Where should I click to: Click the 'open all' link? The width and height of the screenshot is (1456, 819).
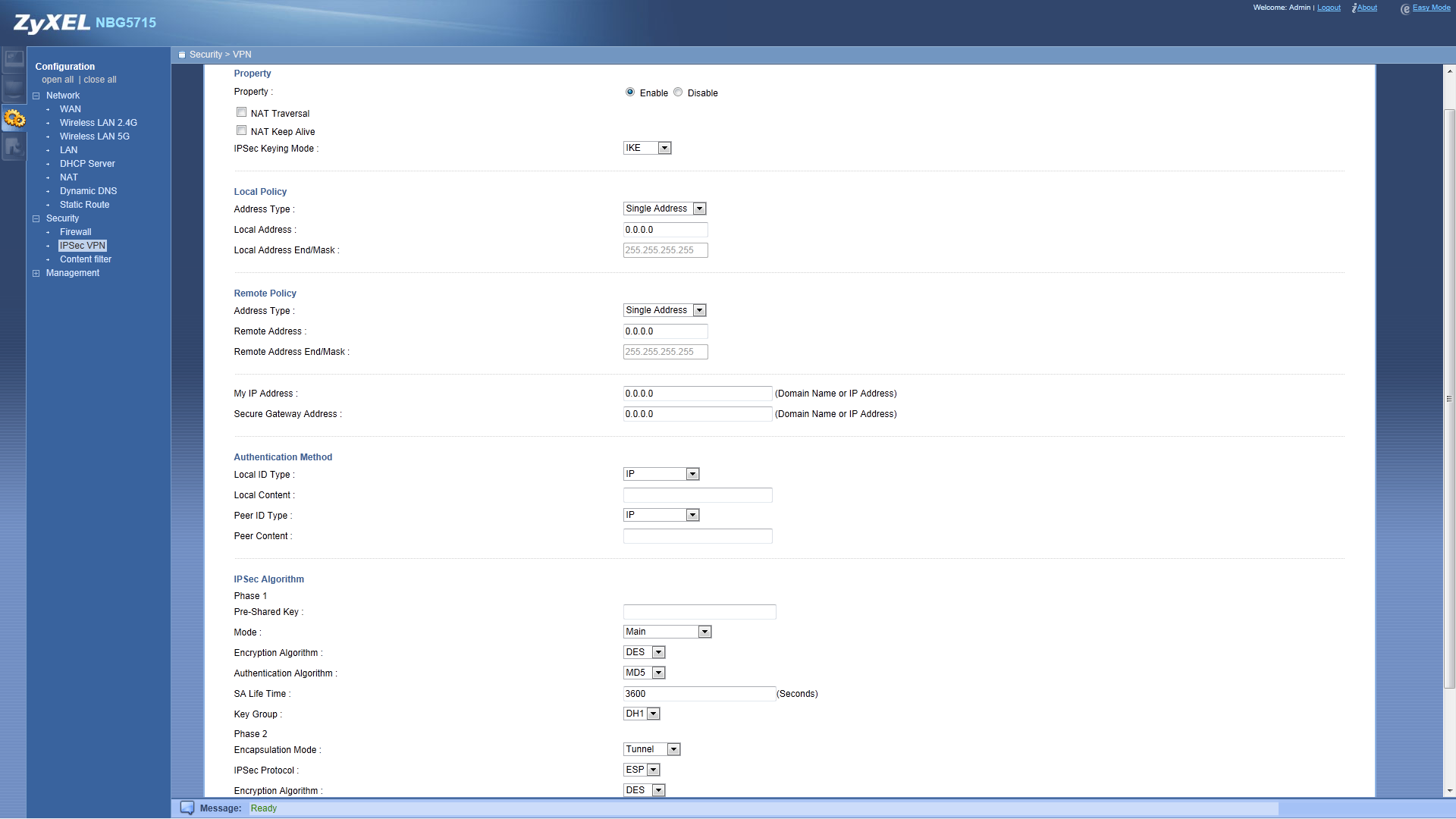(x=58, y=80)
